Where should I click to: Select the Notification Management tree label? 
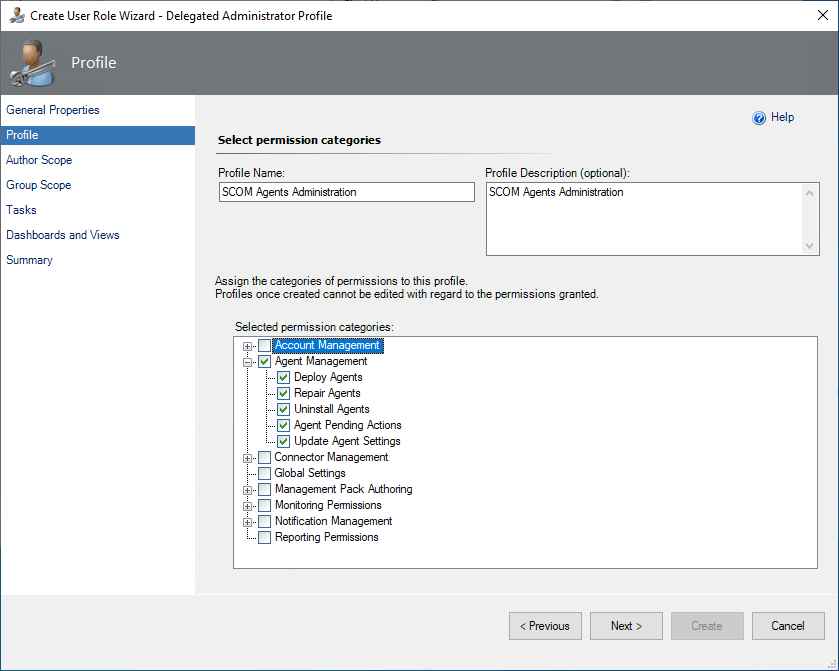point(333,522)
